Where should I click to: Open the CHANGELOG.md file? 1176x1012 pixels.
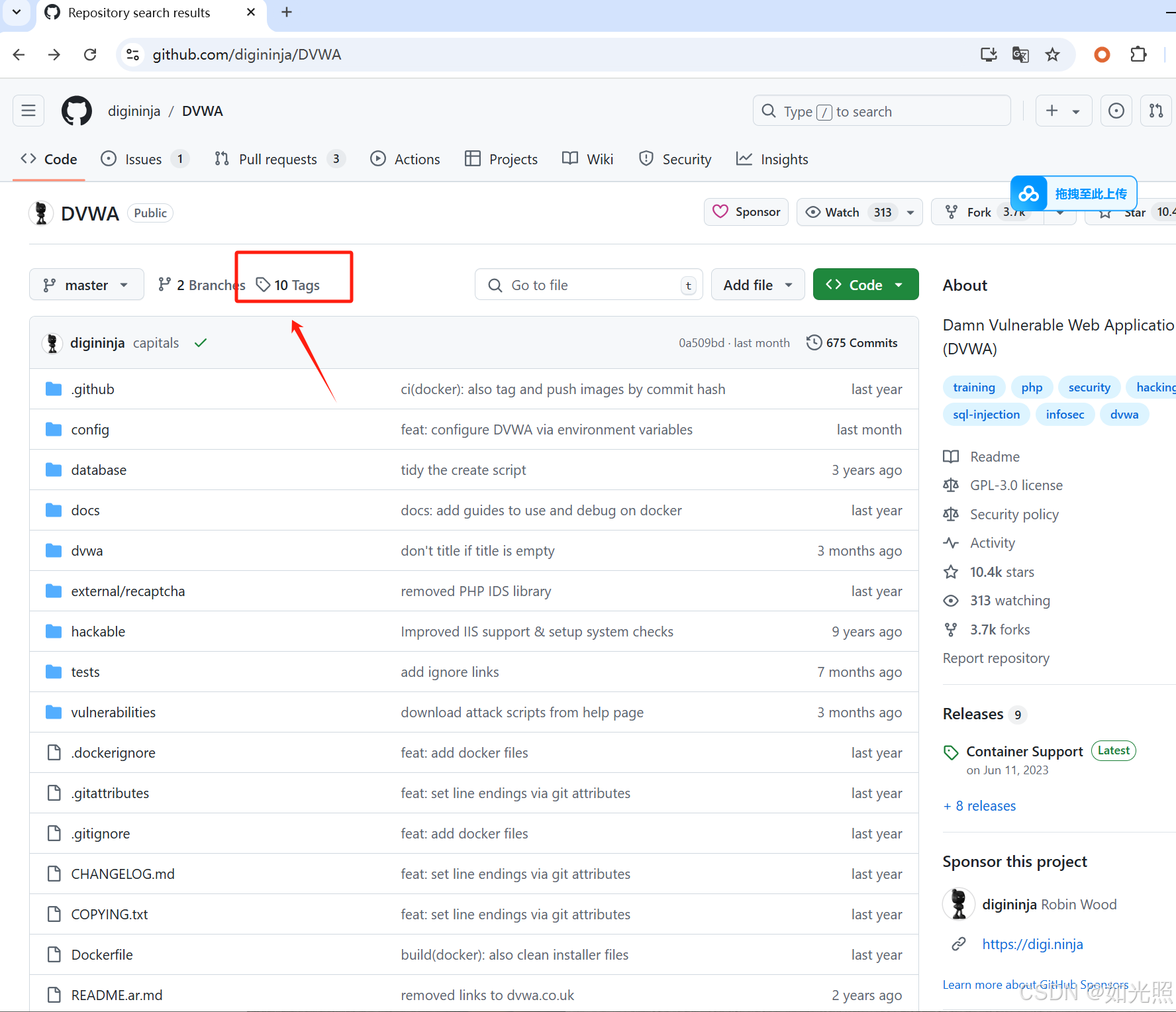(x=122, y=874)
